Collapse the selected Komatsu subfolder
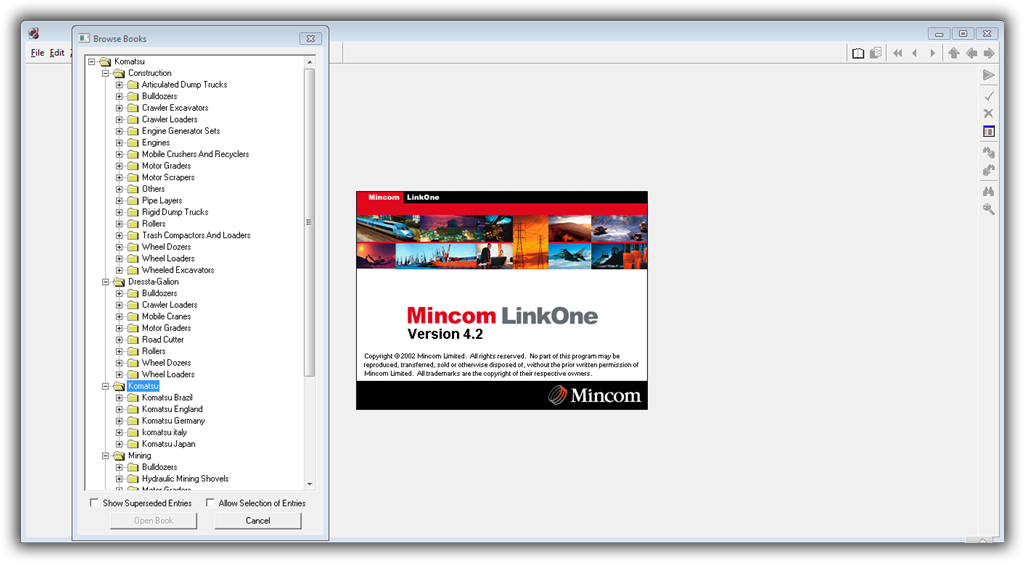The image size is (1024, 563). (105, 386)
